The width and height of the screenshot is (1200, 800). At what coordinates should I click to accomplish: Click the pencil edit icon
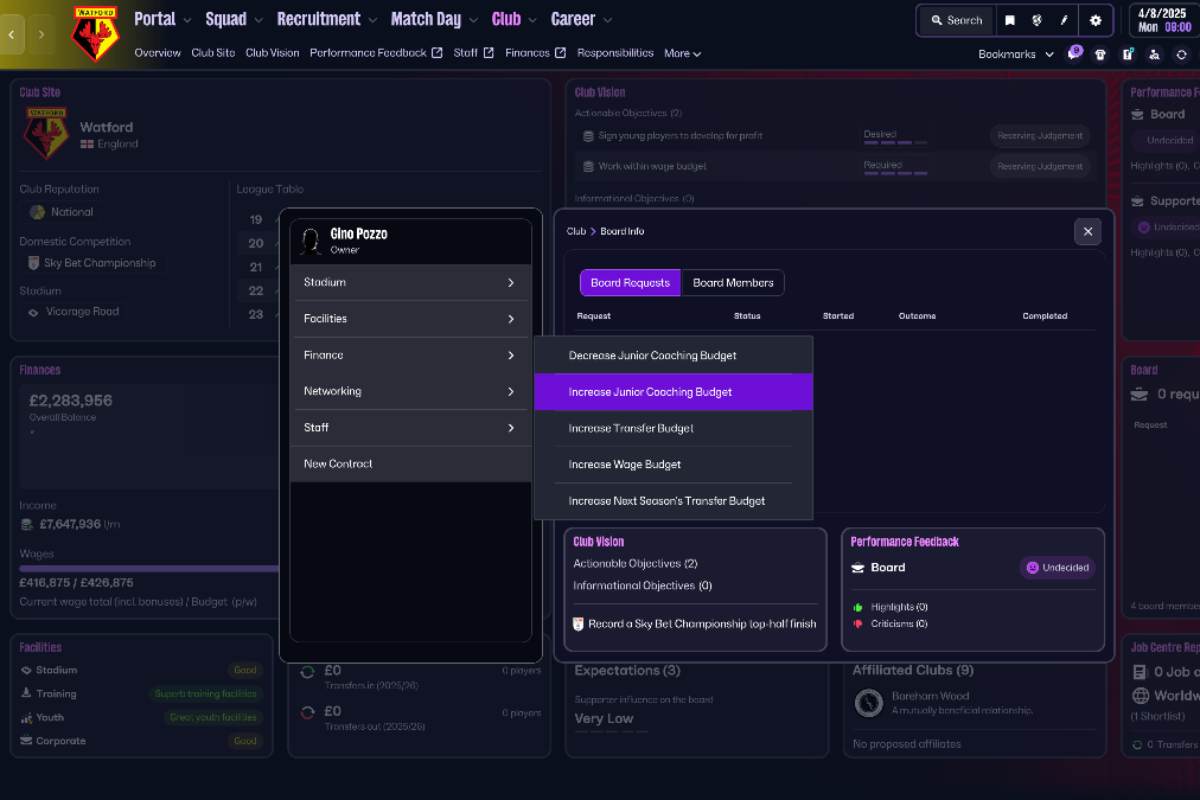pos(1065,20)
